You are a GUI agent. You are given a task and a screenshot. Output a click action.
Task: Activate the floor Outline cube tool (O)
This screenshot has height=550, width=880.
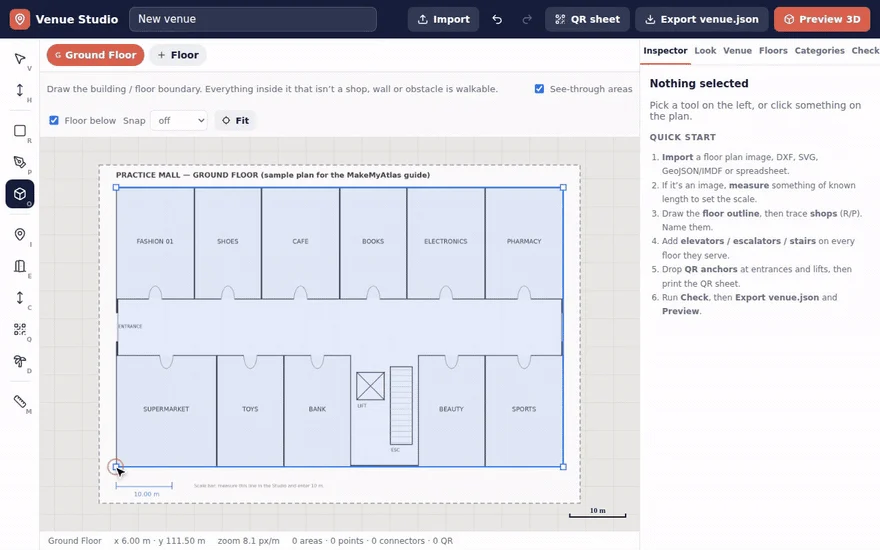(x=20, y=194)
